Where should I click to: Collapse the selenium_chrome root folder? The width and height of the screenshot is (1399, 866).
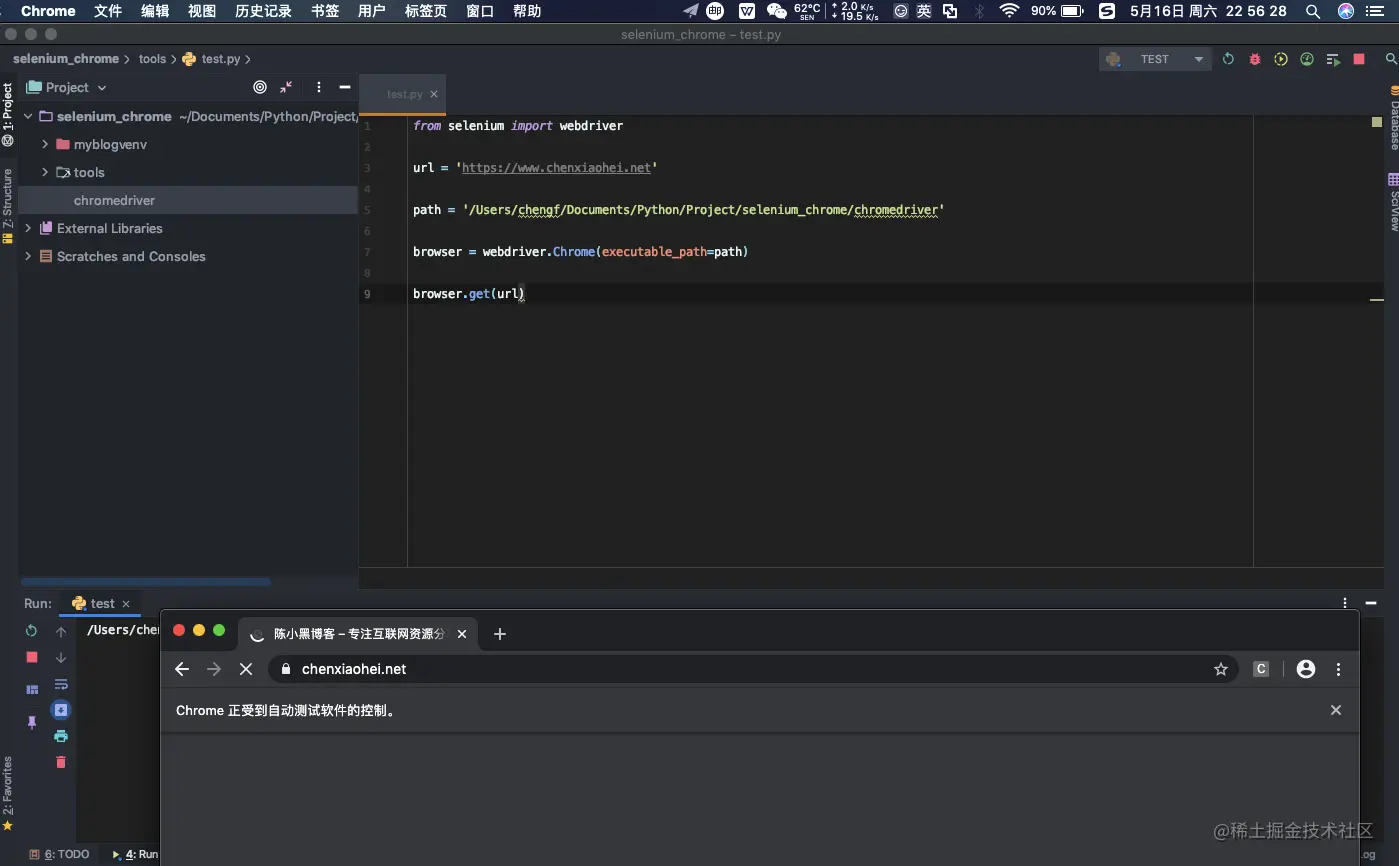28,116
